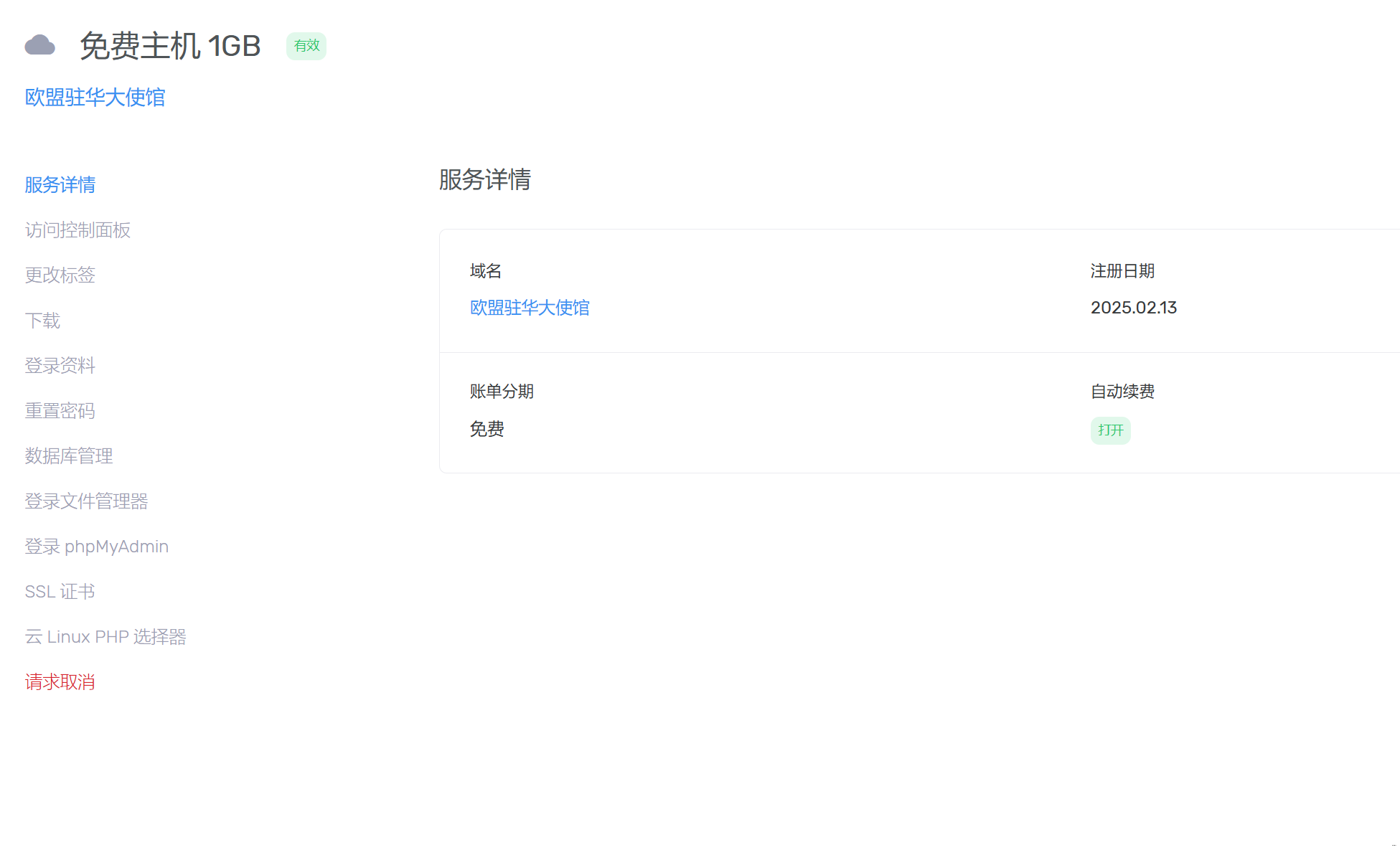Click 登录文件管理器 in the sidebar
The width and height of the screenshot is (1400, 850).
[x=86, y=501]
